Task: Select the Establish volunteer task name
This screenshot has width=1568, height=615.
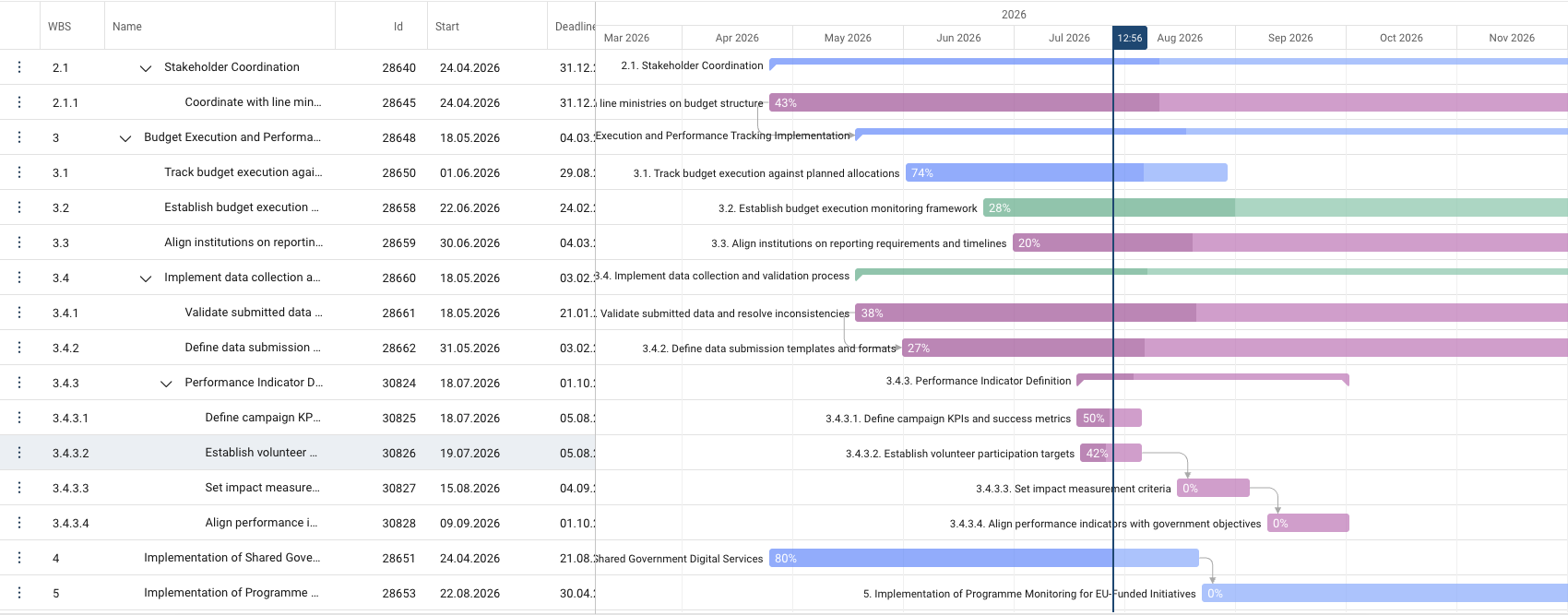Action: click(x=261, y=453)
